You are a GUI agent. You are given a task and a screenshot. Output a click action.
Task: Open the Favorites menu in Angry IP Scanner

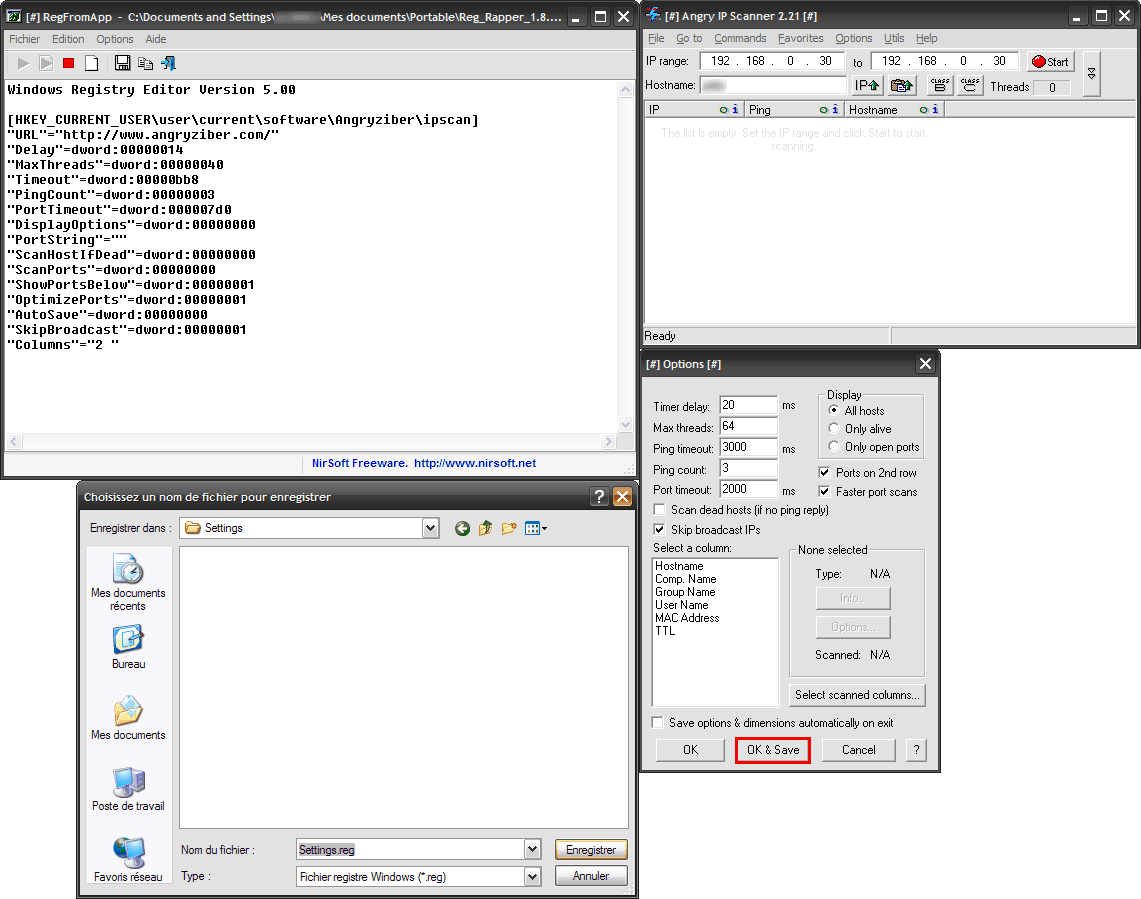click(800, 39)
